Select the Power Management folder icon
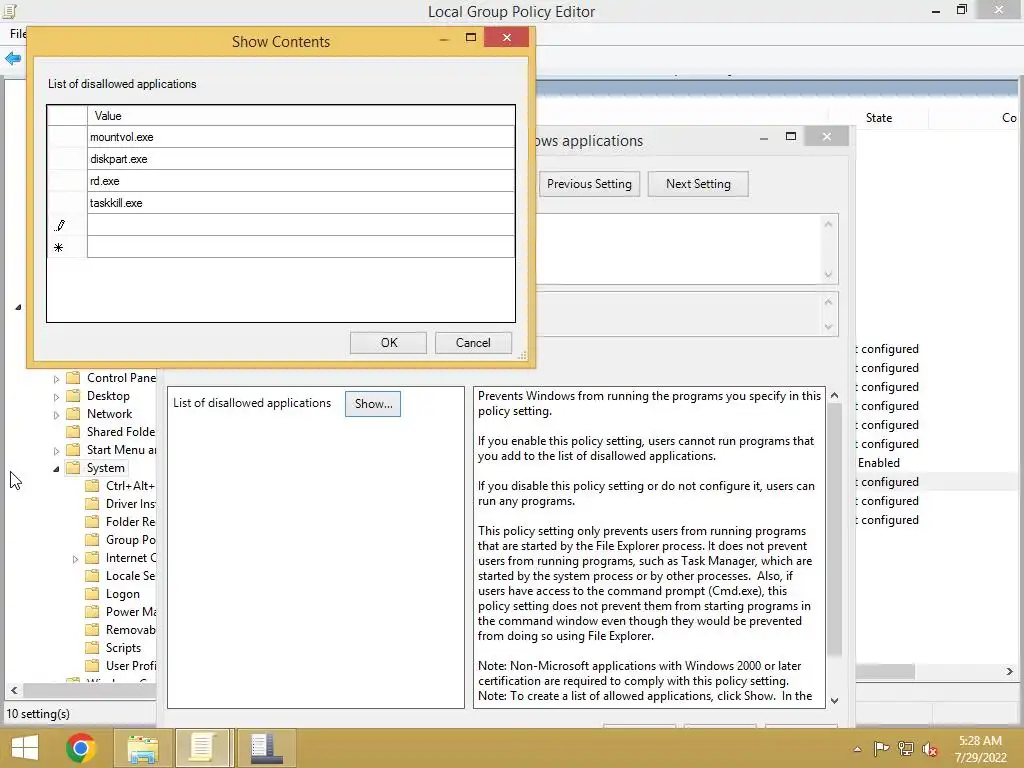 tap(93, 611)
